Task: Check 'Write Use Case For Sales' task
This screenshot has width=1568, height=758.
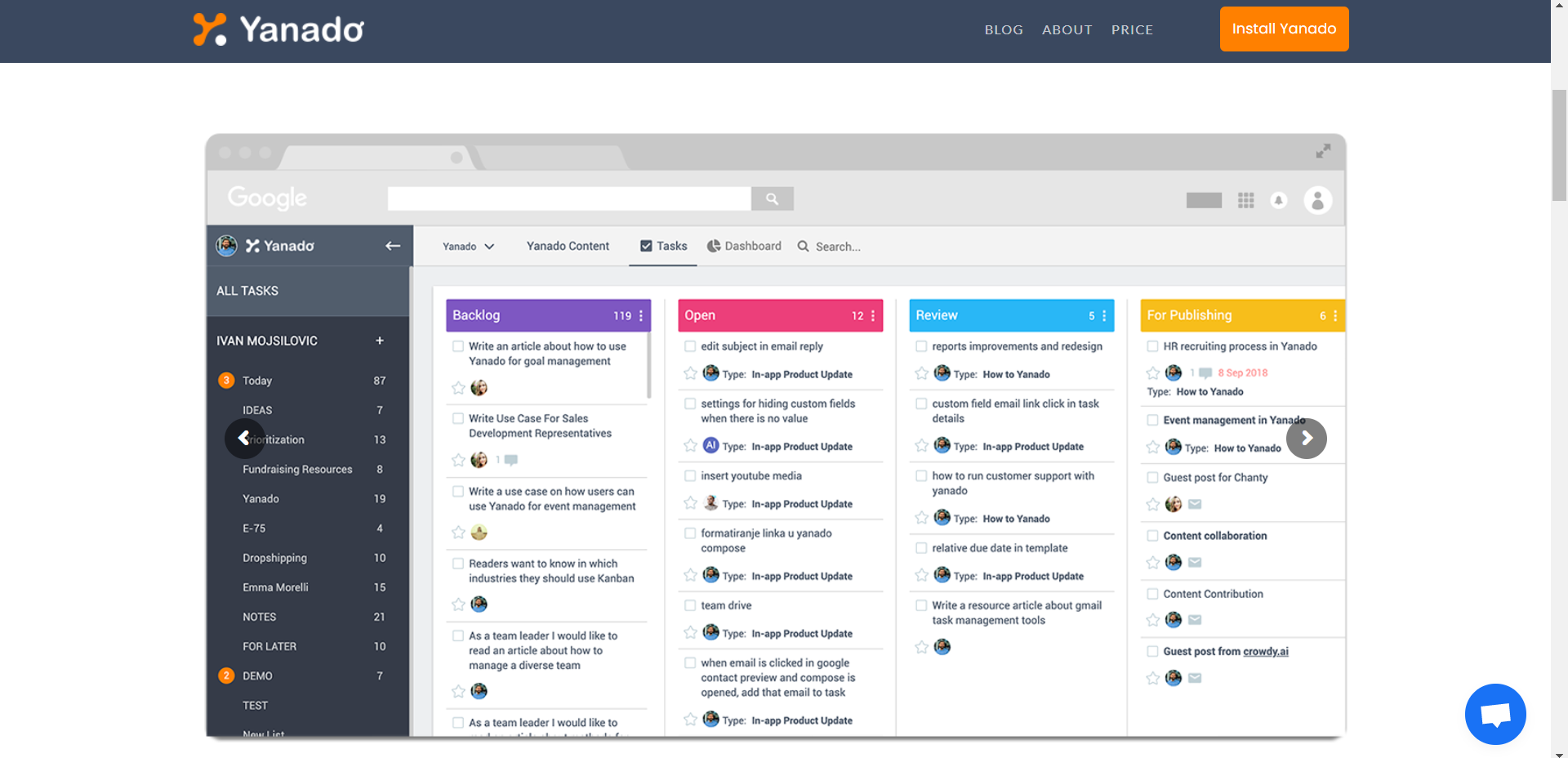Action: pos(458,418)
